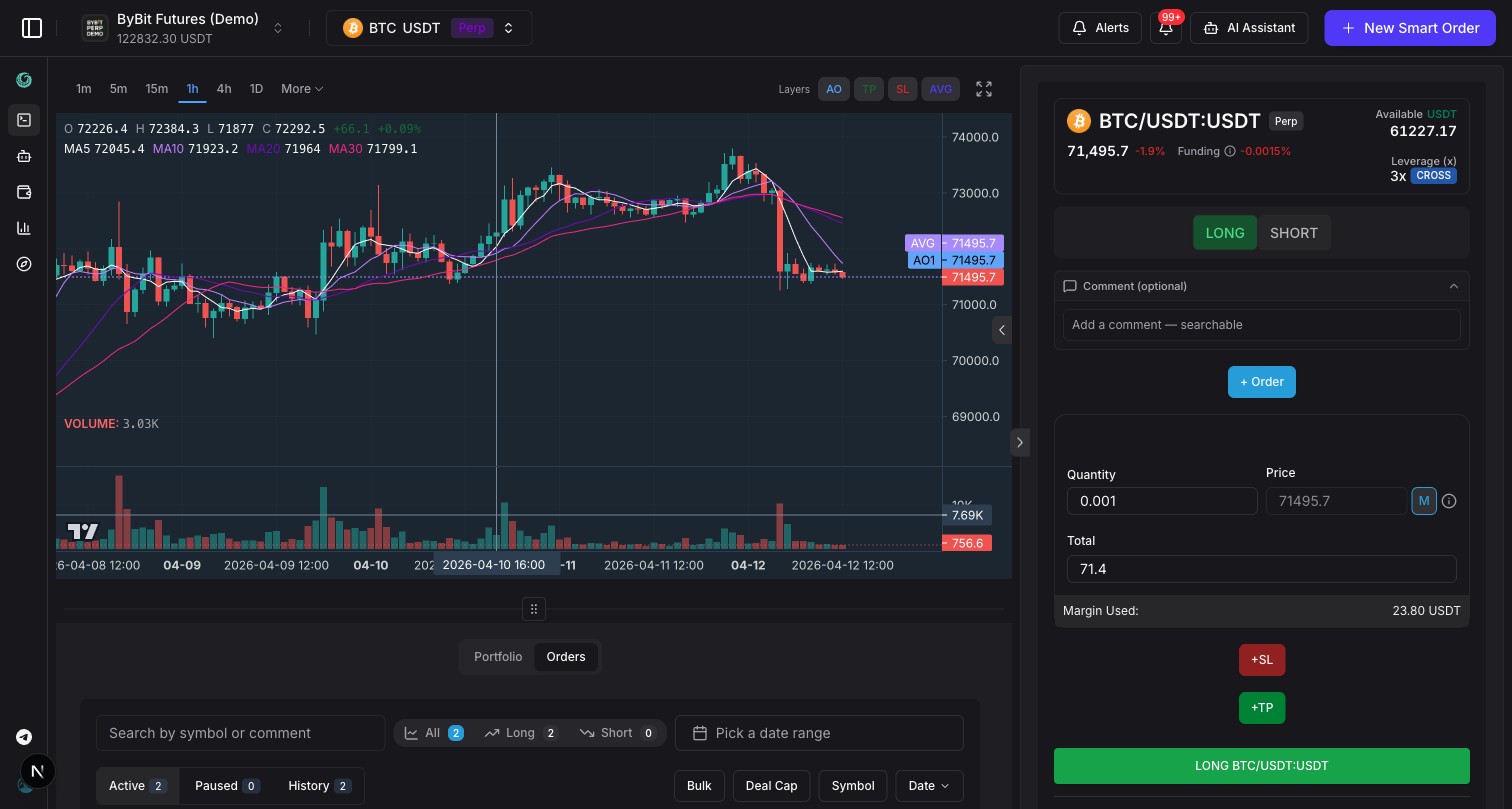Image resolution: width=1512 pixels, height=809 pixels.
Task: Switch to the Portfolio tab
Action: click(x=498, y=657)
